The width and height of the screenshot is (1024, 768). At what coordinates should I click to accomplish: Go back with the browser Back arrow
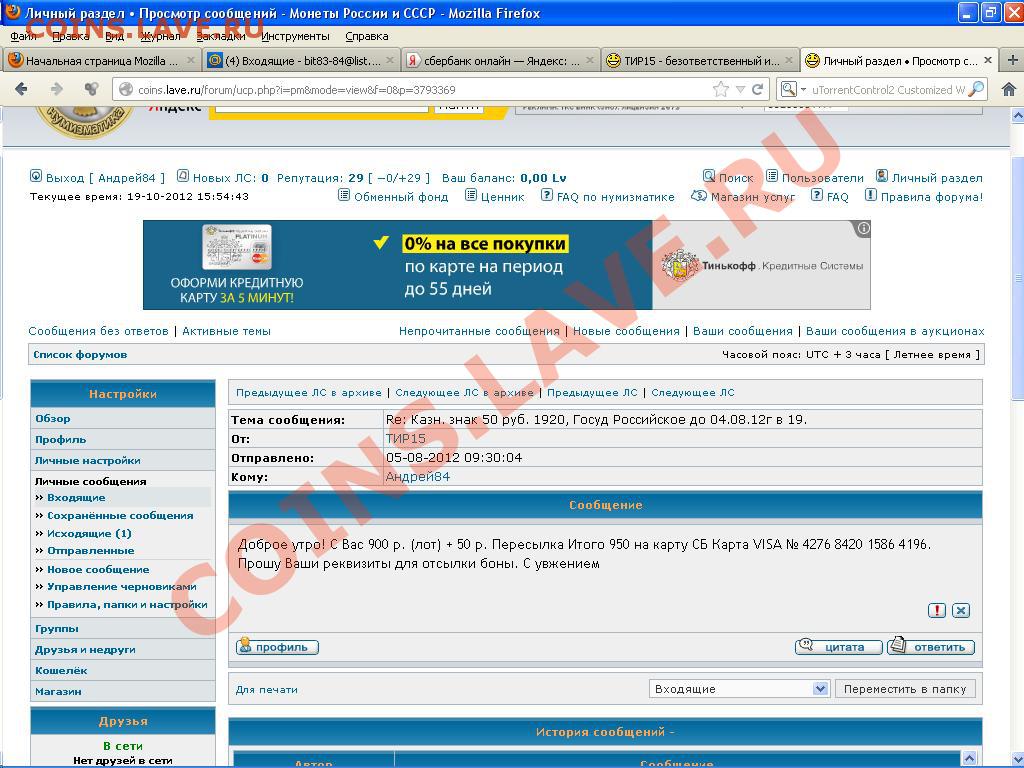coord(21,89)
